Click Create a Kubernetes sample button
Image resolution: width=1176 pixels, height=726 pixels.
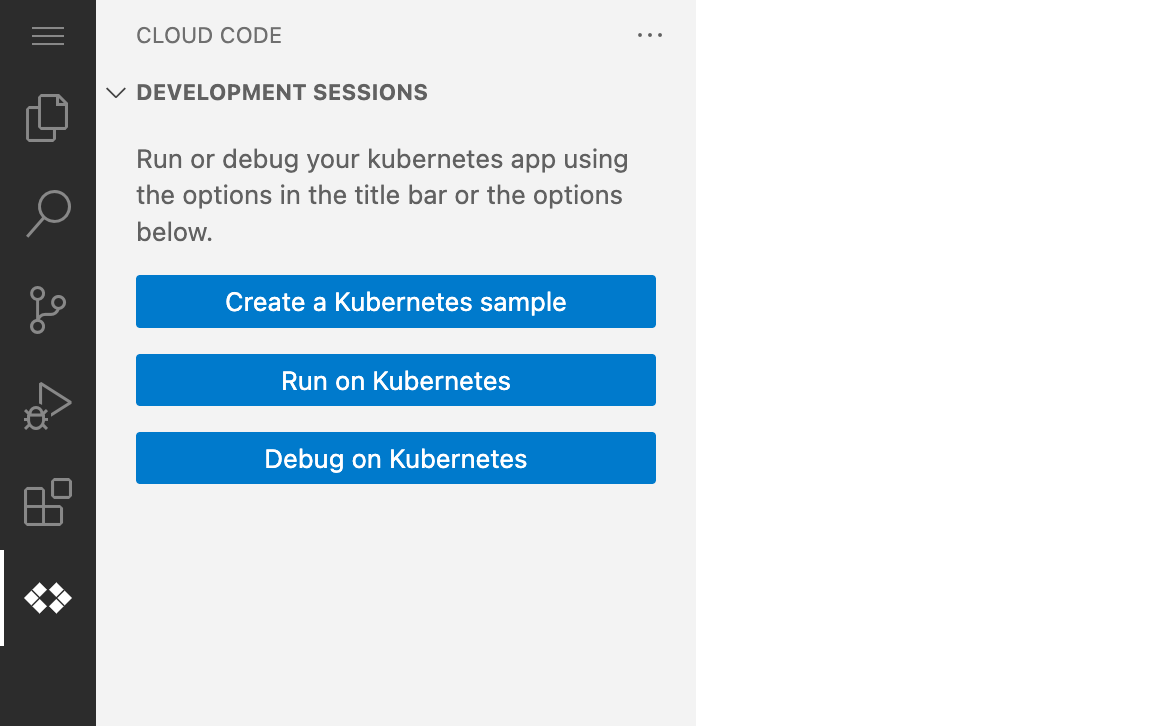click(x=396, y=302)
